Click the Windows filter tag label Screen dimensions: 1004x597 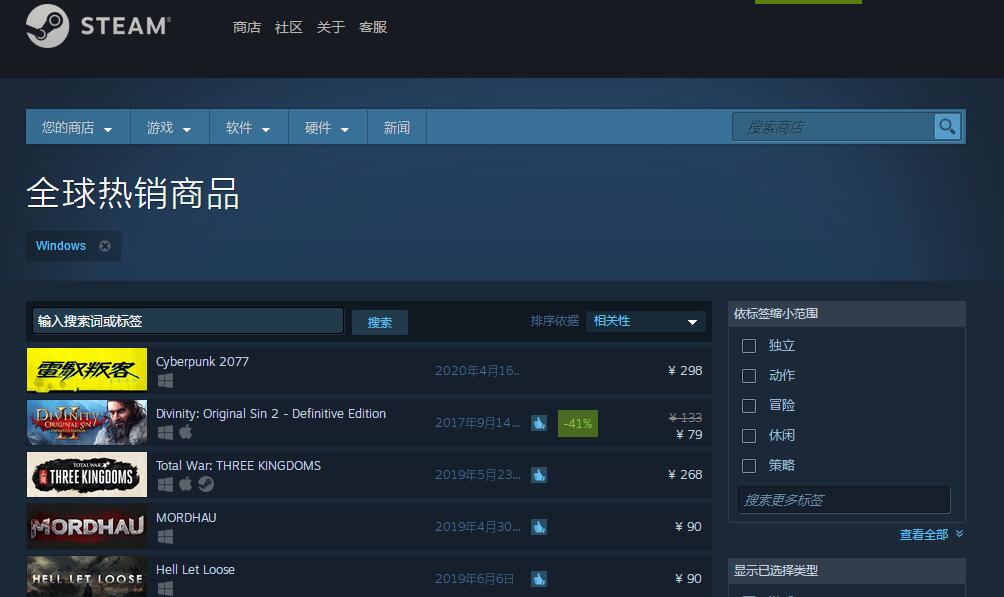click(x=61, y=246)
